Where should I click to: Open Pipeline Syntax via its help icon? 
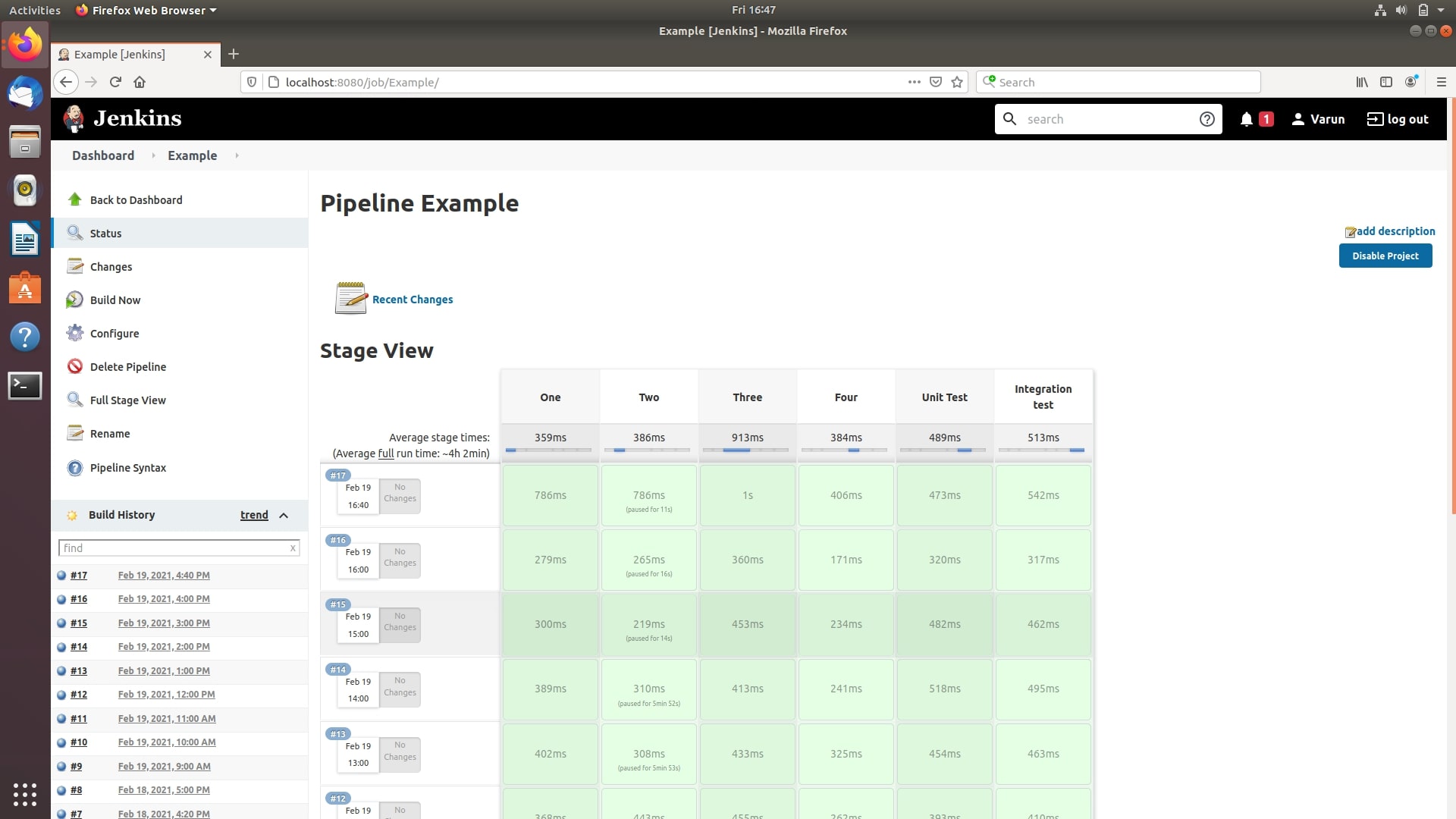coord(75,468)
